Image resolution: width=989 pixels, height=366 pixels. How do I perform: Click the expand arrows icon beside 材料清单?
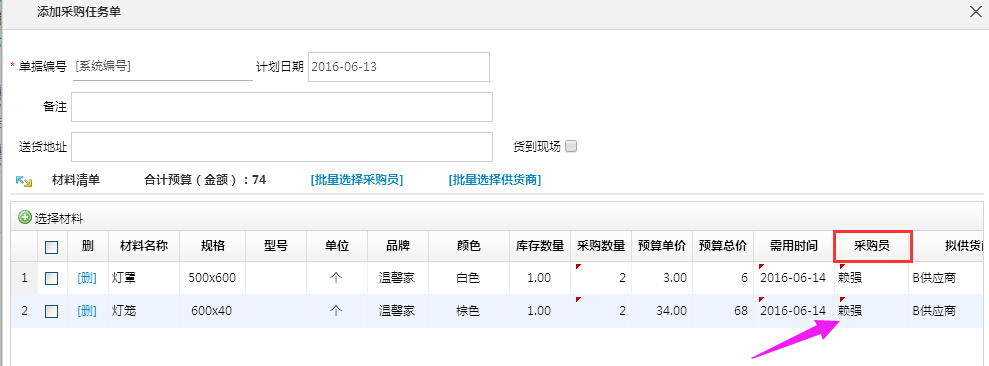tap(23, 181)
